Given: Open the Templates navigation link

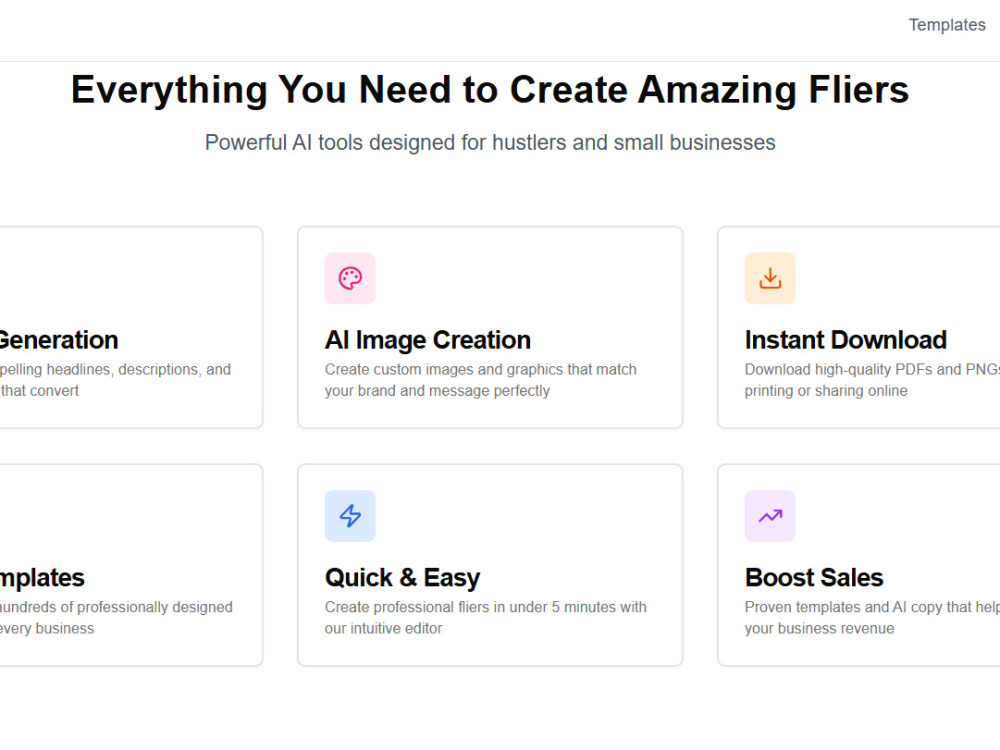Looking at the screenshot, I should coord(946,25).
